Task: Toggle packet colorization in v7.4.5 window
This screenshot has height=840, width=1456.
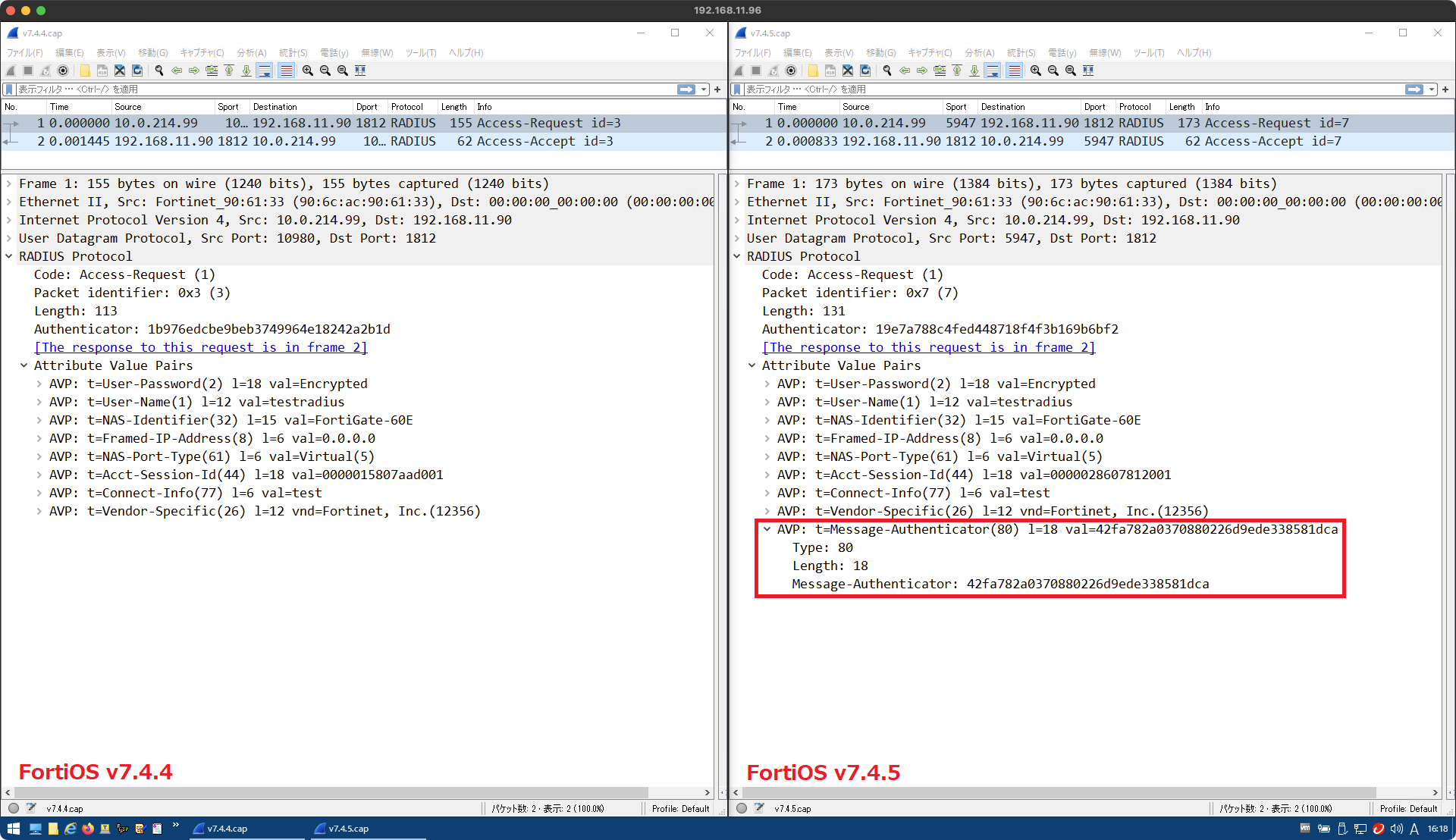Action: tap(1014, 71)
